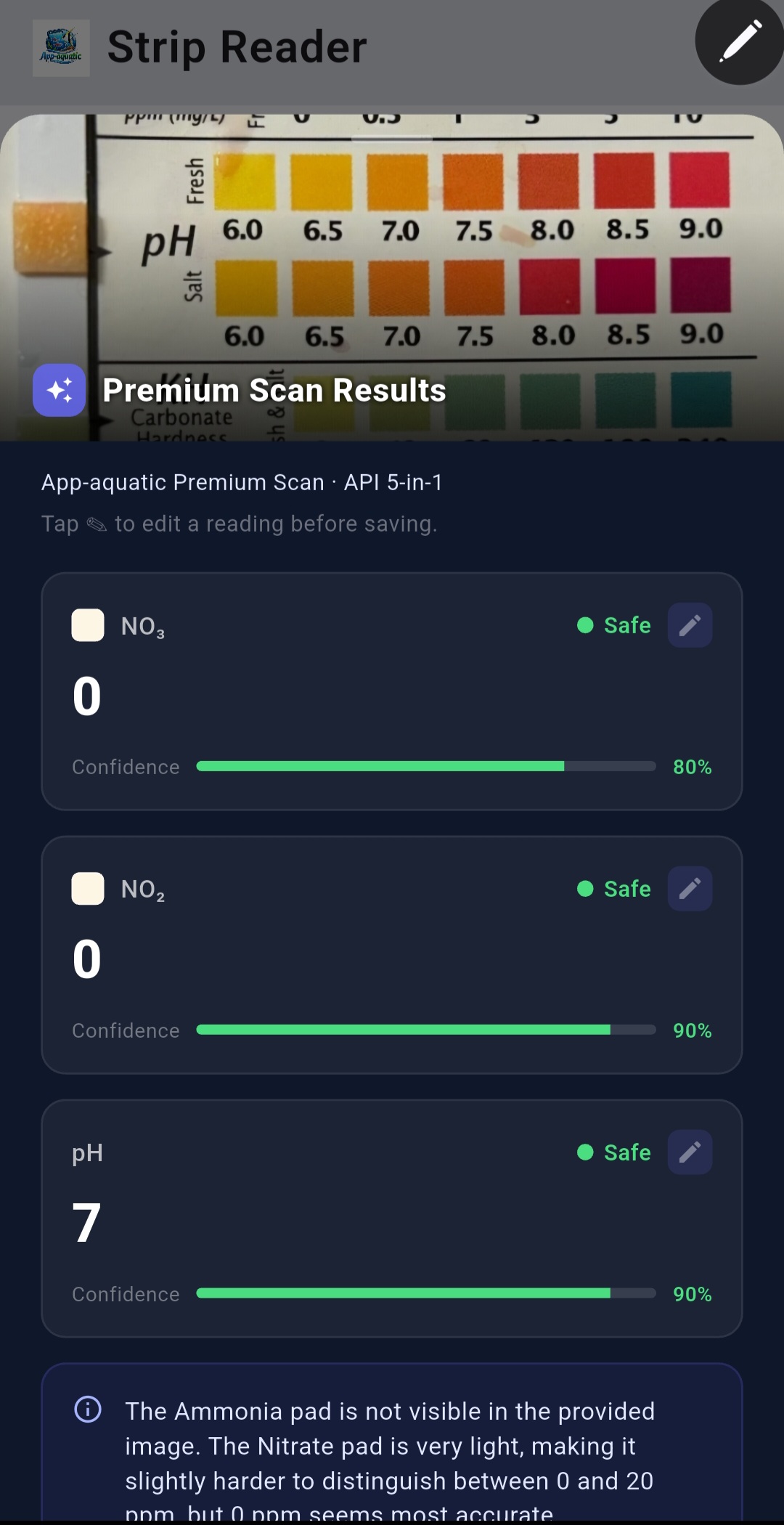The image size is (784, 1525).
Task: Tap the pH value of 7
Action: coord(86,1222)
